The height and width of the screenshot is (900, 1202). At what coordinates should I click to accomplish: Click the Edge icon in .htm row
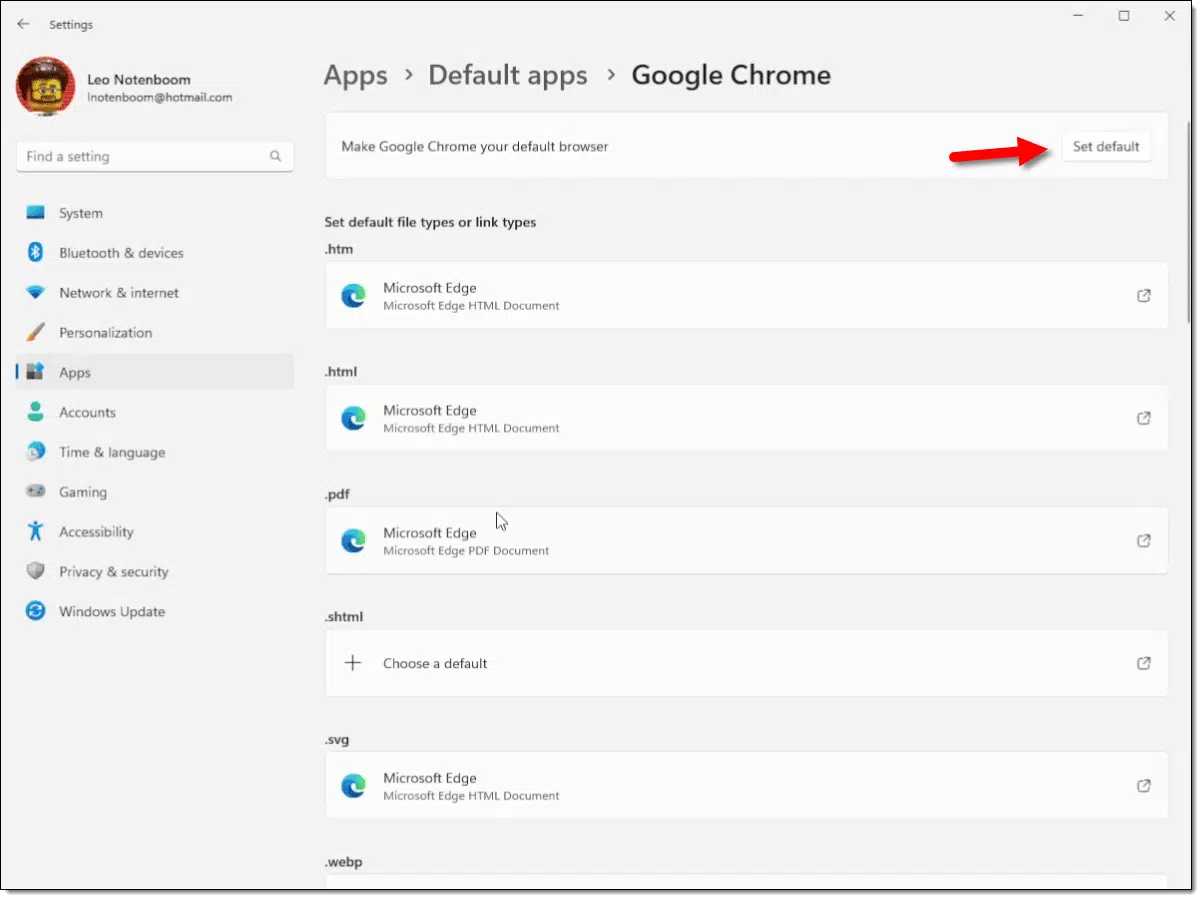(x=353, y=296)
